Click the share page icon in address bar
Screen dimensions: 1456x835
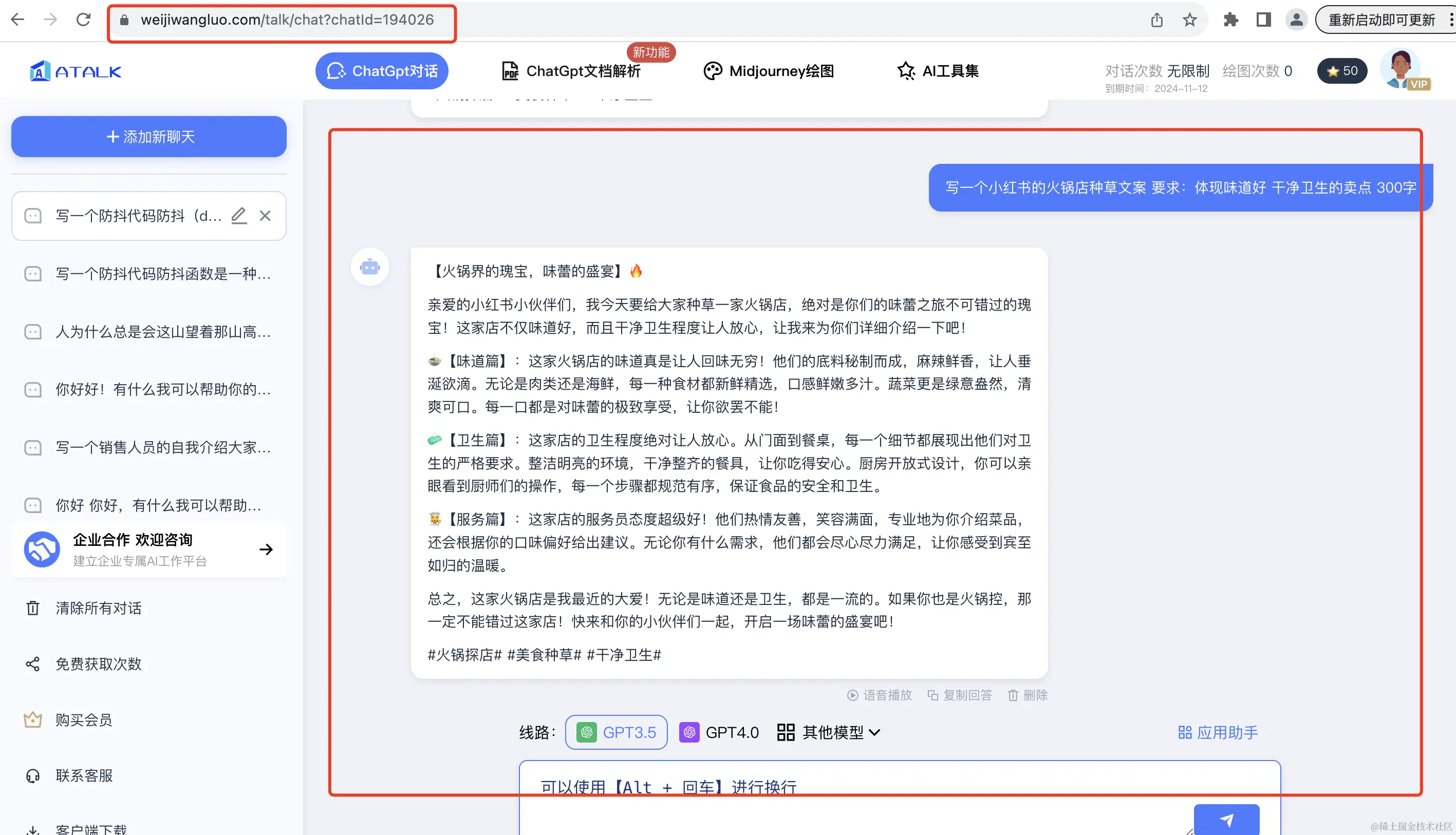[x=1156, y=20]
